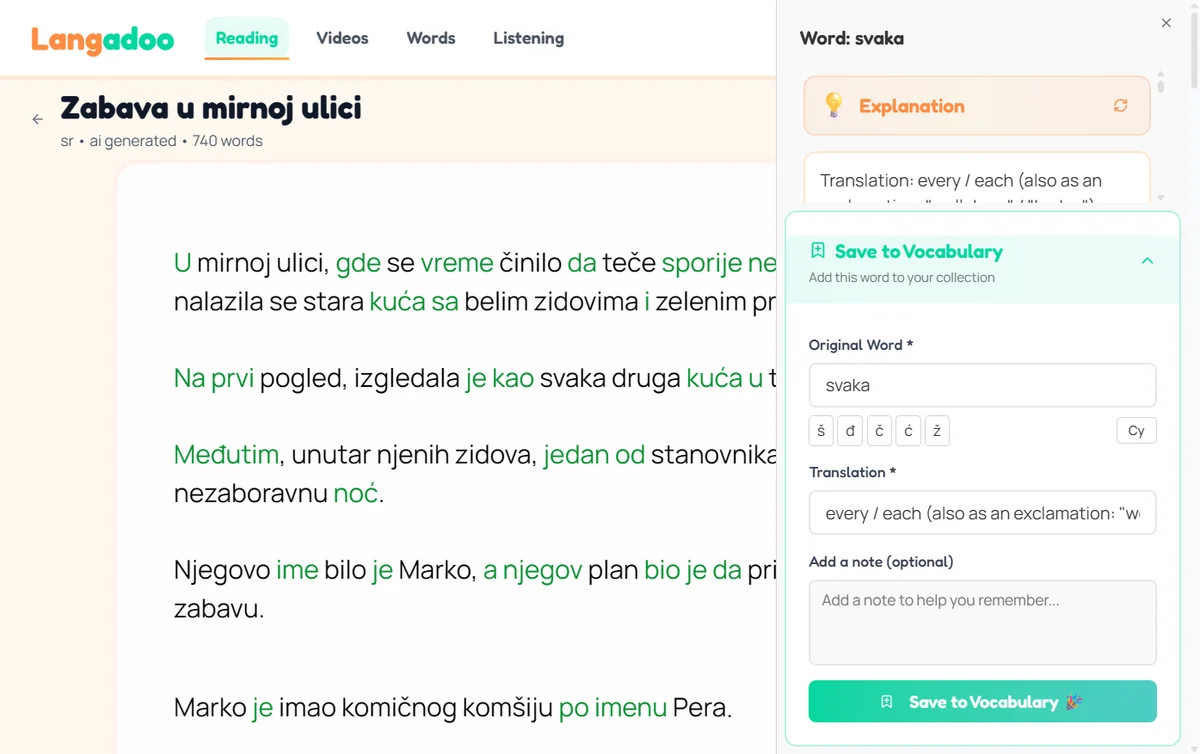Screen dimensions: 1200x754
Task: Click the scroll-down arrow below the translation box
Action: click(1160, 199)
